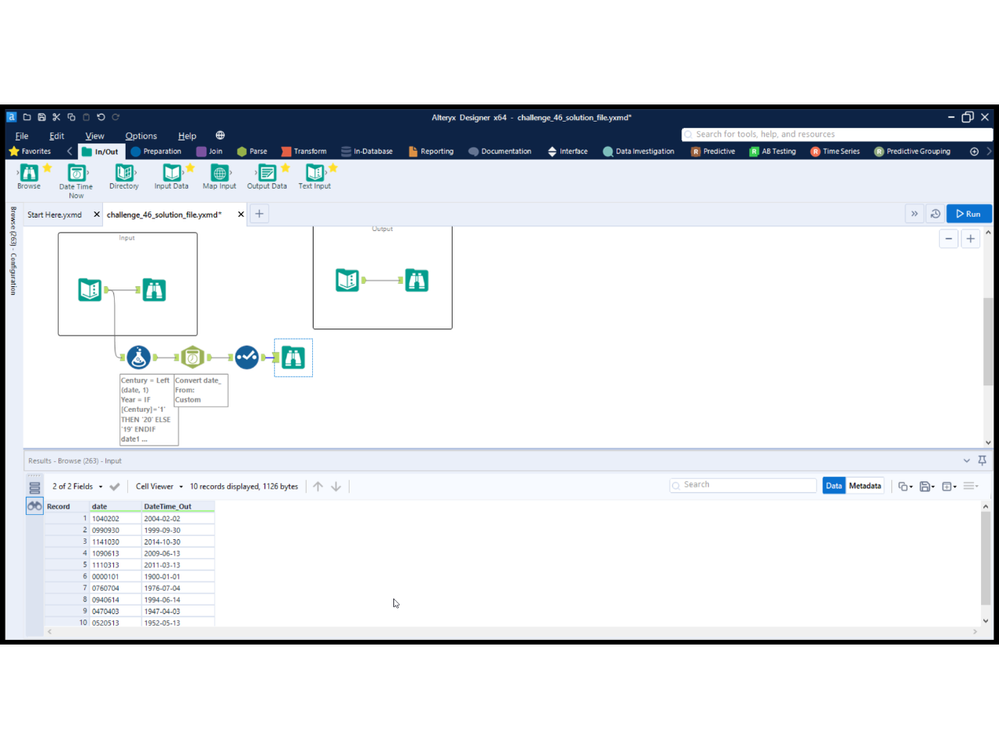Image resolution: width=999 pixels, height=749 pixels.
Task: Open the Options menu
Action: pos(141,136)
